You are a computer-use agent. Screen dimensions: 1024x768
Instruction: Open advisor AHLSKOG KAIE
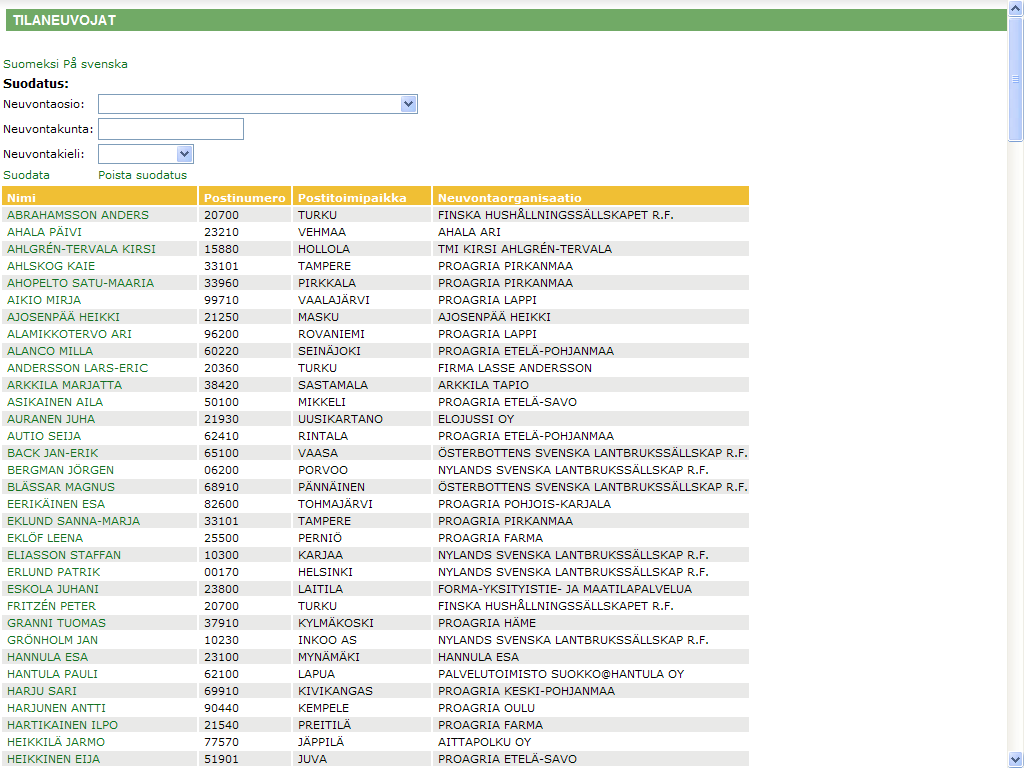pyautogui.click(x=51, y=266)
